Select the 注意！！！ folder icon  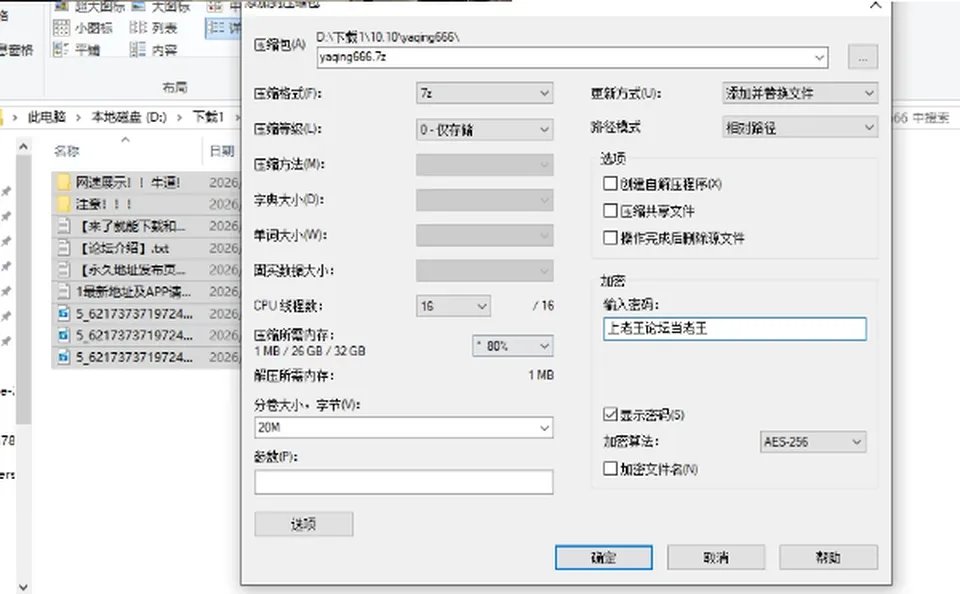63,204
